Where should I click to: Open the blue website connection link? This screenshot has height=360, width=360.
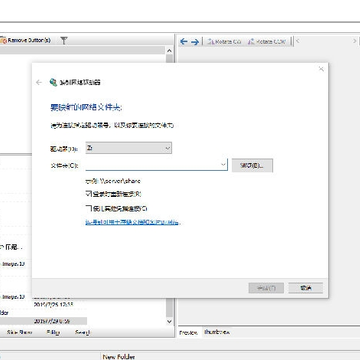[x=133, y=222]
